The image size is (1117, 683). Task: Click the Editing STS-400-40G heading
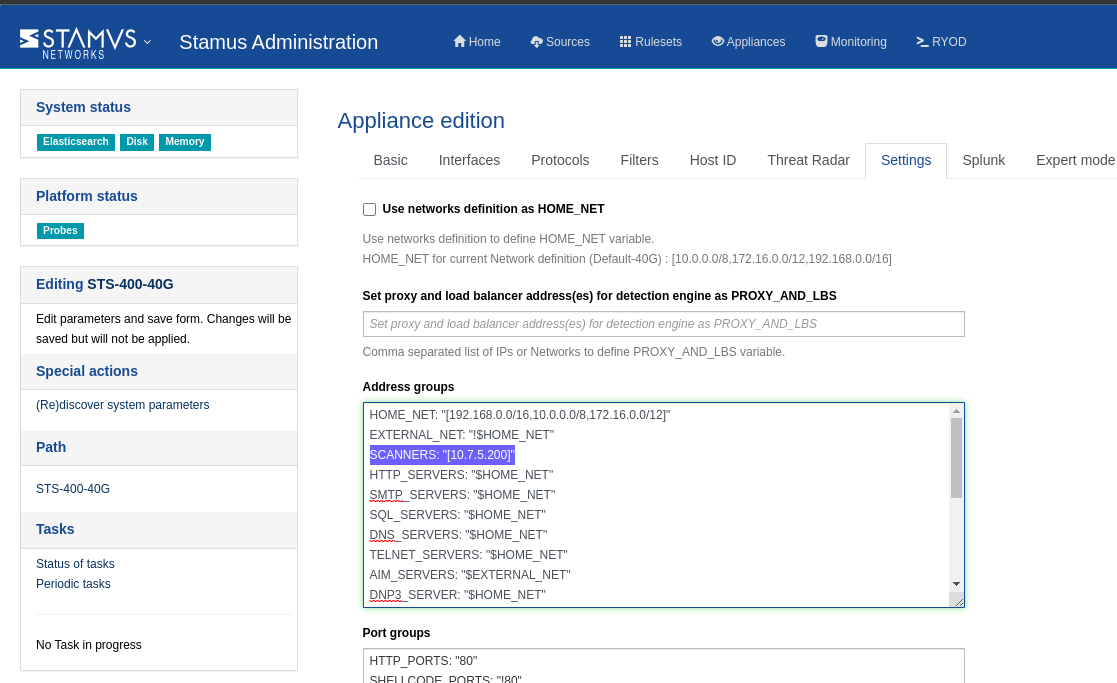(105, 284)
